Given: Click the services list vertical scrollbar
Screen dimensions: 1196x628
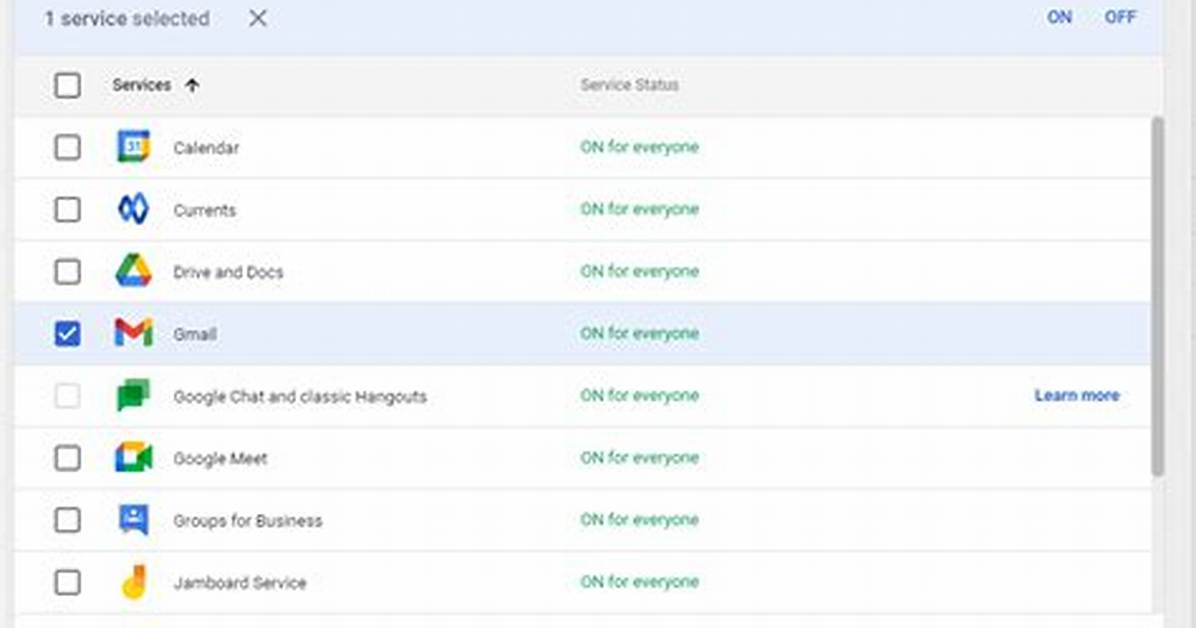Looking at the screenshot, I should [1157, 296].
